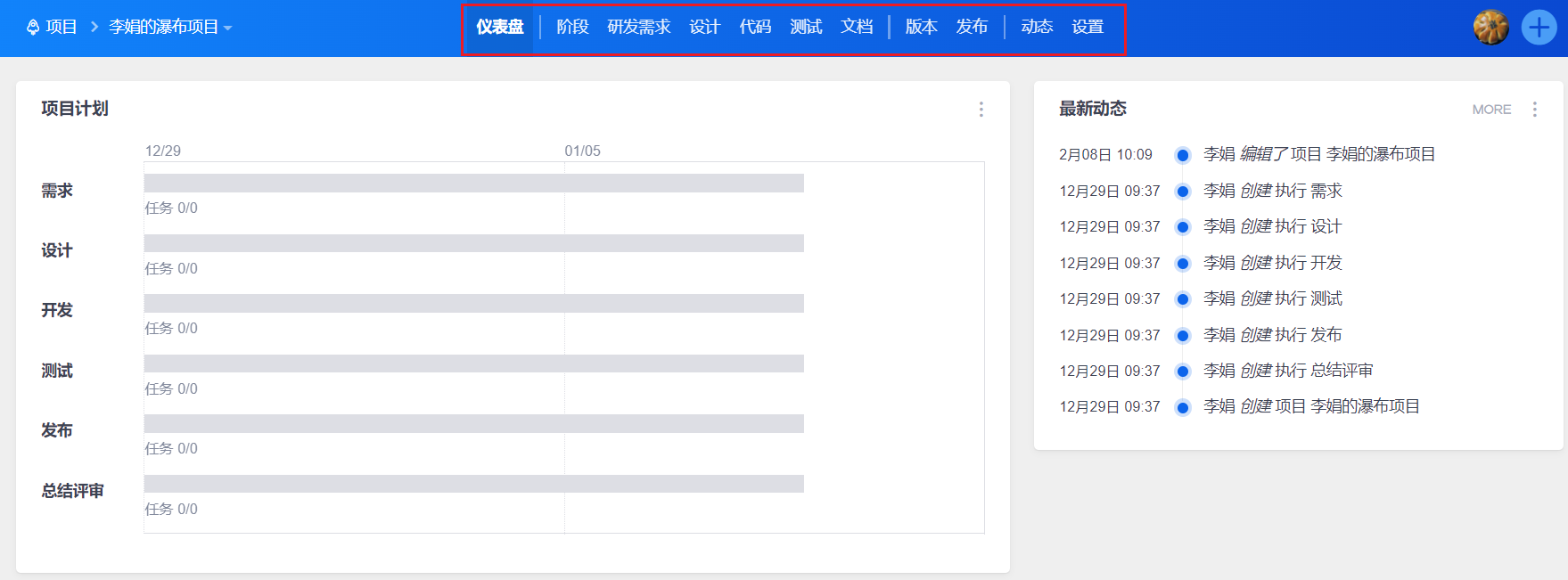Open the 需求 execution link in activity feed

tap(1326, 191)
